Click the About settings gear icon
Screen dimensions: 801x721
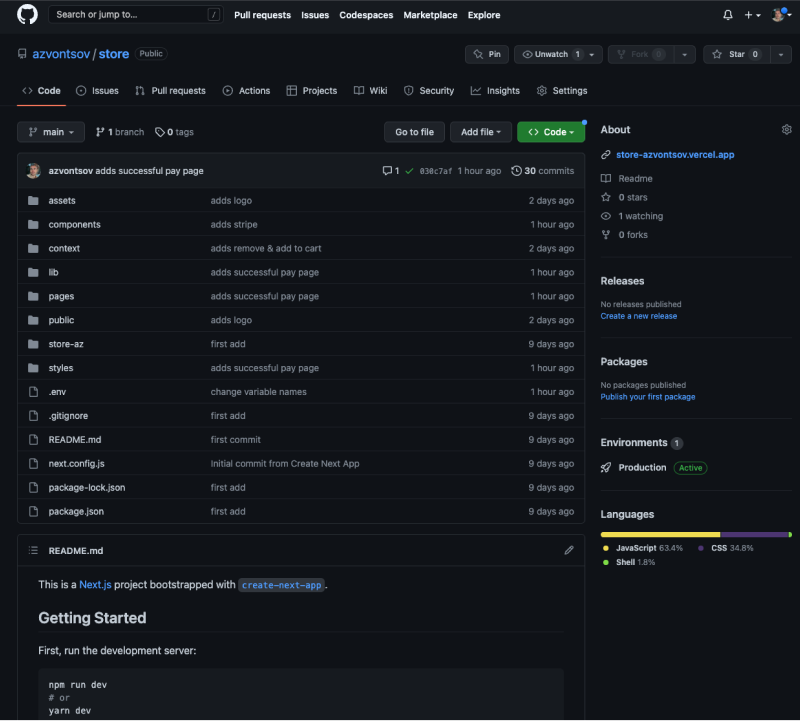pos(786,129)
